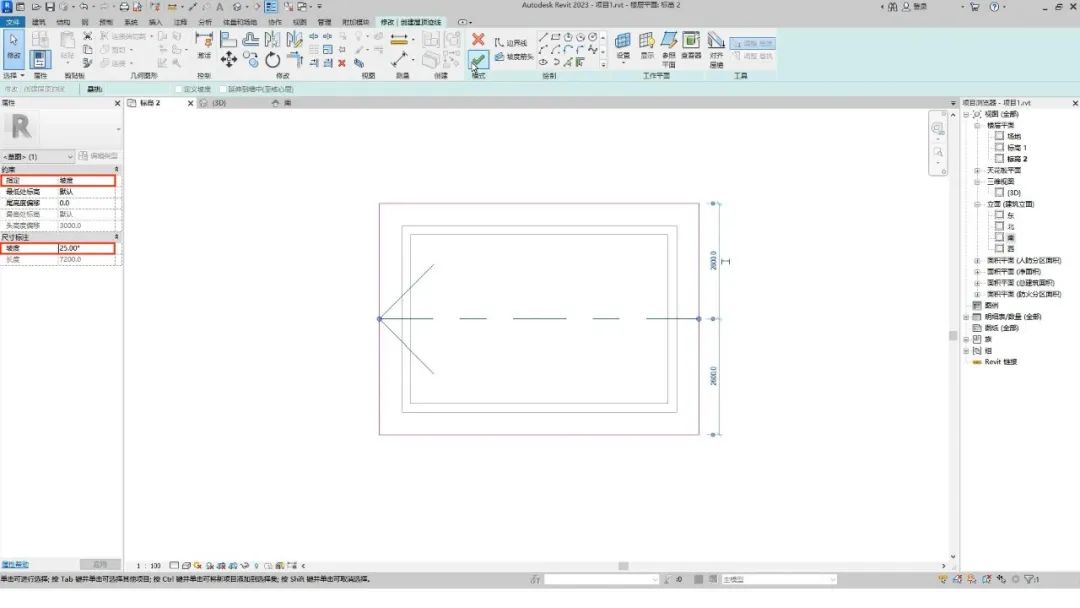This screenshot has width=1080, height=608.
Task: Open the 标高 1 floor plan view
Action: [1016, 148]
